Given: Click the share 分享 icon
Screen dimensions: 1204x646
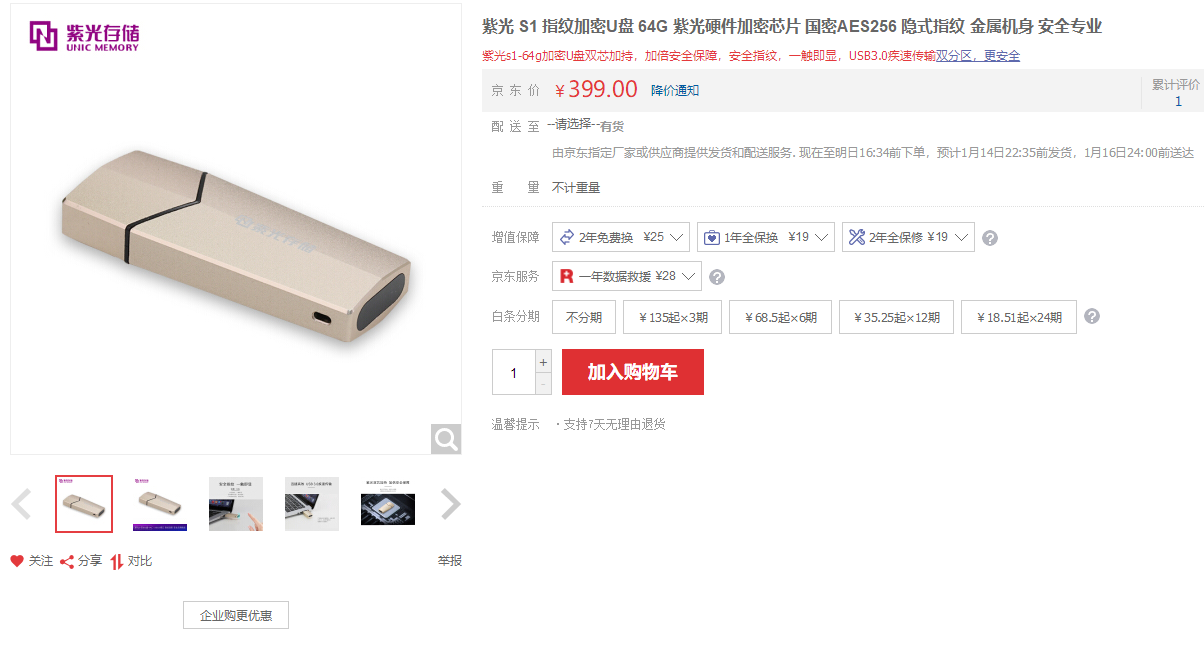Looking at the screenshot, I should [67, 561].
